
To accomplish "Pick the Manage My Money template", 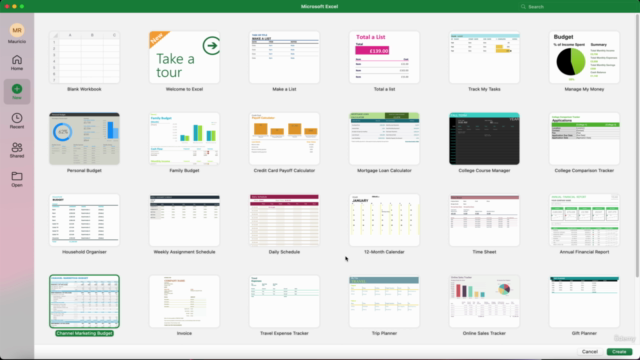I will (x=584, y=57).
